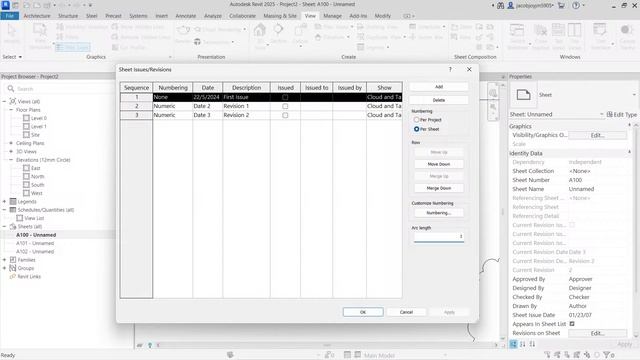
Task: Click the Help question mark icon
Action: 576,5
